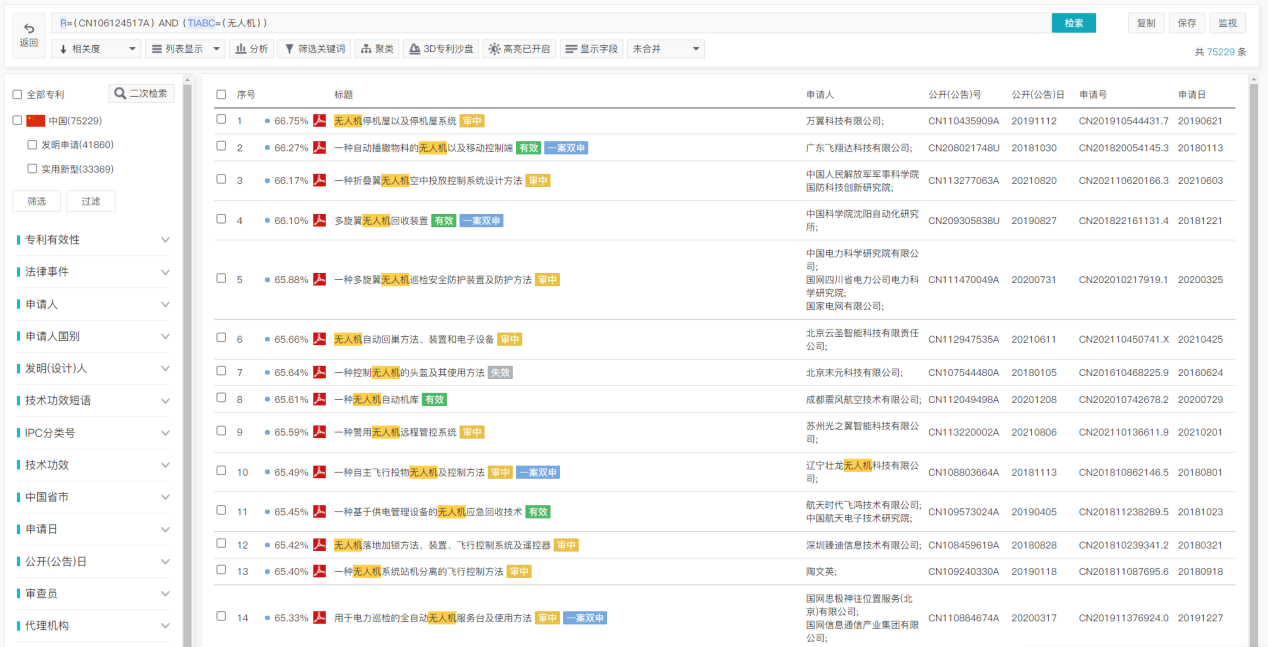Open PDF icon for patent row 1
The height and width of the screenshot is (647, 1268).
320,120
